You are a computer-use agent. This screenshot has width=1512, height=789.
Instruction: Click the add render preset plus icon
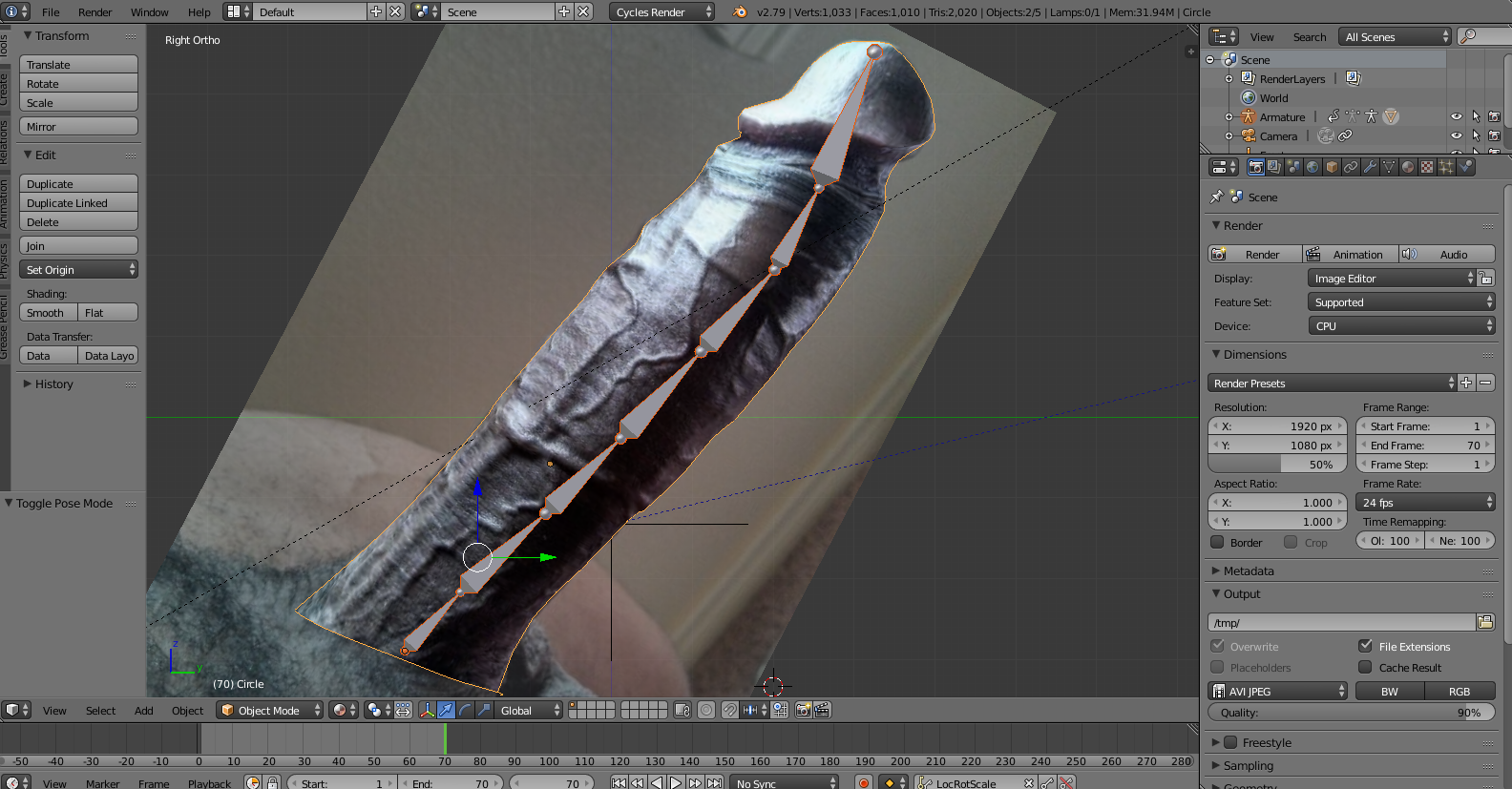tap(1467, 383)
